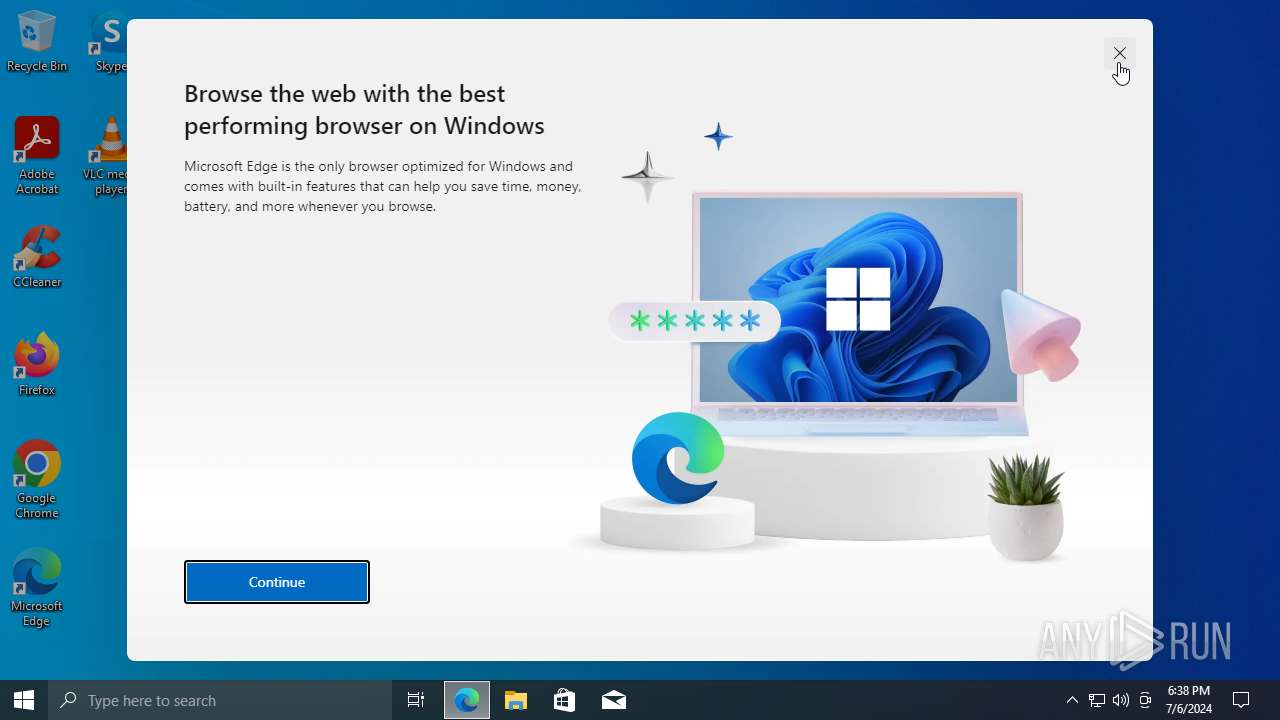Select the Google Chrome desktop shortcut

tap(37, 480)
